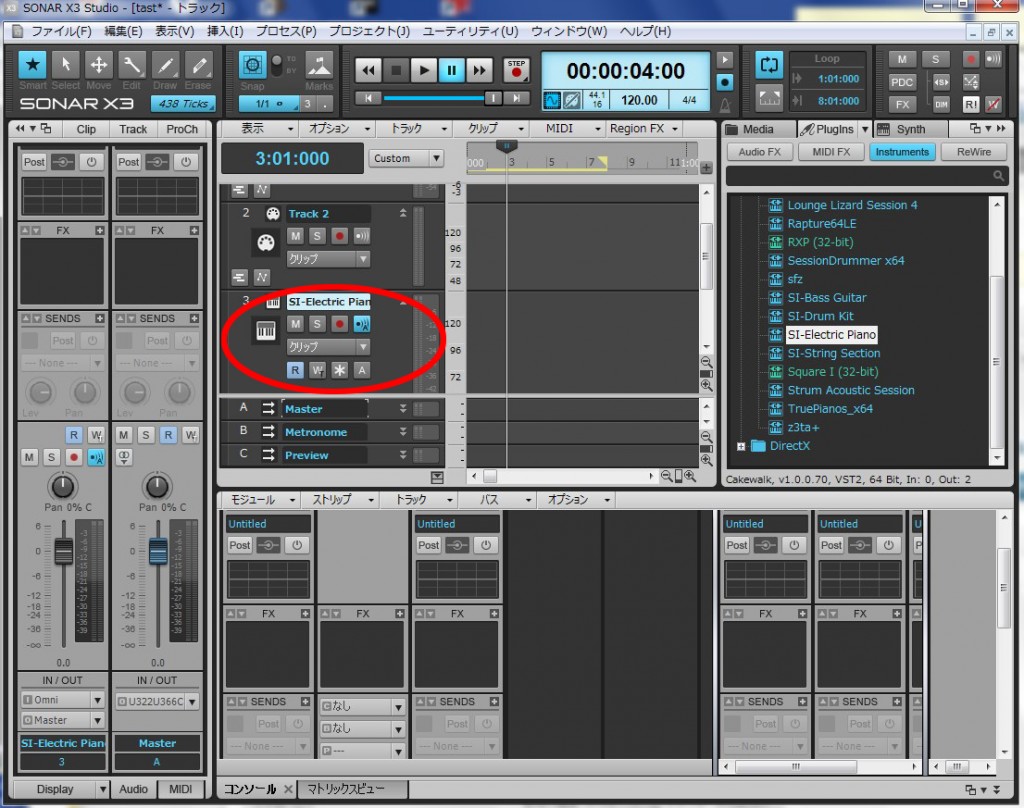Select TruePianos_x64 in the instrument list
Viewport: 1024px width, 808px height.
coord(829,409)
